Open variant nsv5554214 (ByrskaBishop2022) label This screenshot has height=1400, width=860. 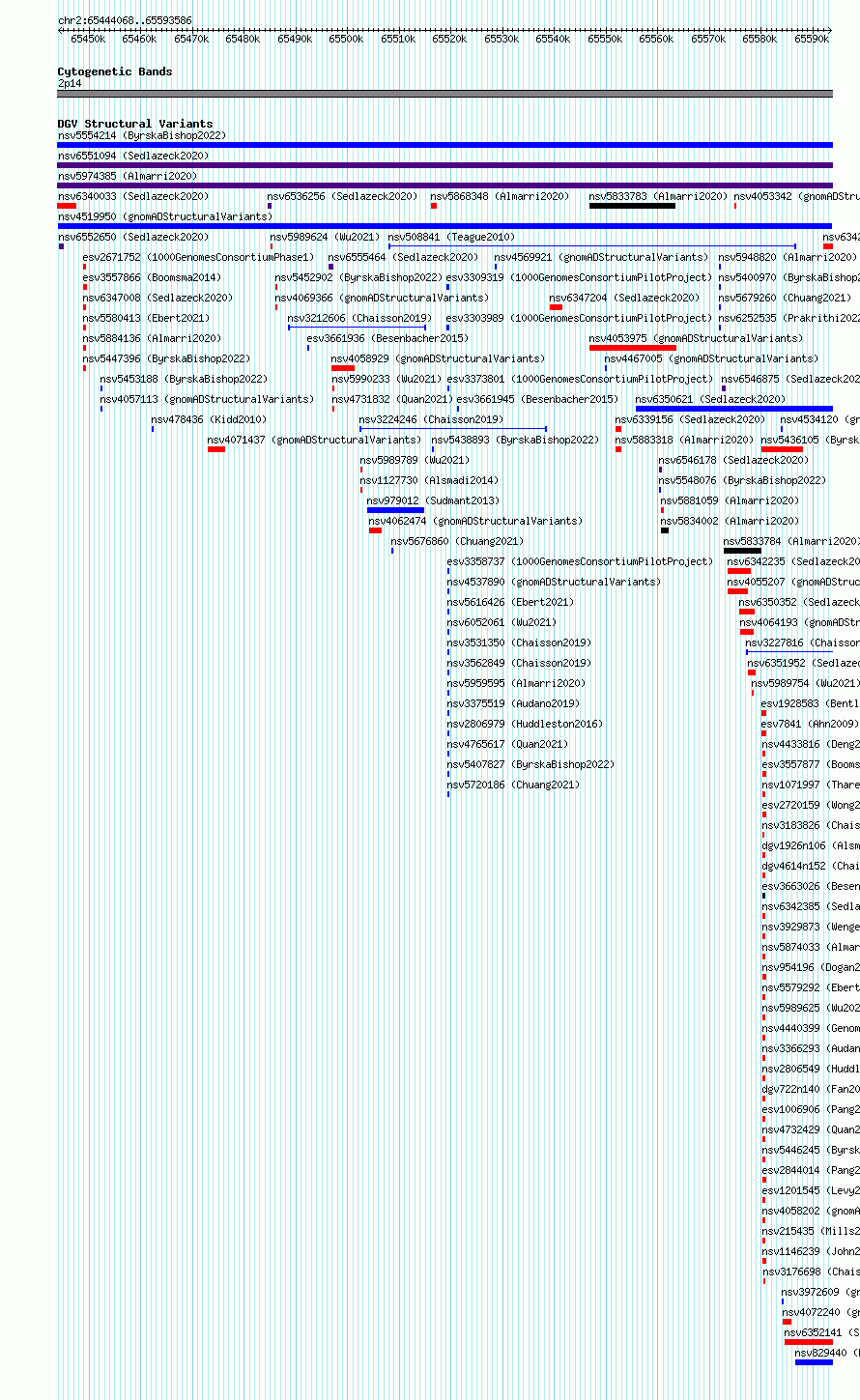[142, 135]
